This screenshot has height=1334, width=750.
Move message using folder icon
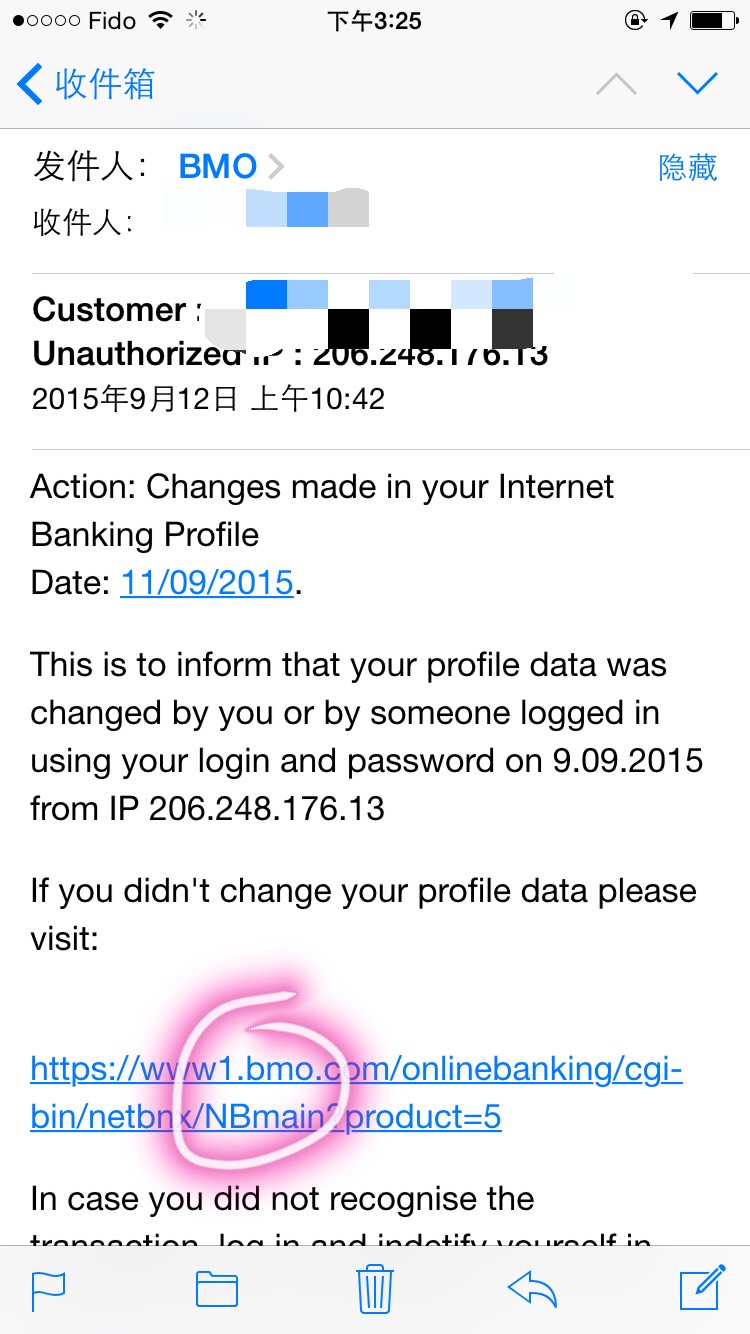pyautogui.click(x=217, y=1289)
